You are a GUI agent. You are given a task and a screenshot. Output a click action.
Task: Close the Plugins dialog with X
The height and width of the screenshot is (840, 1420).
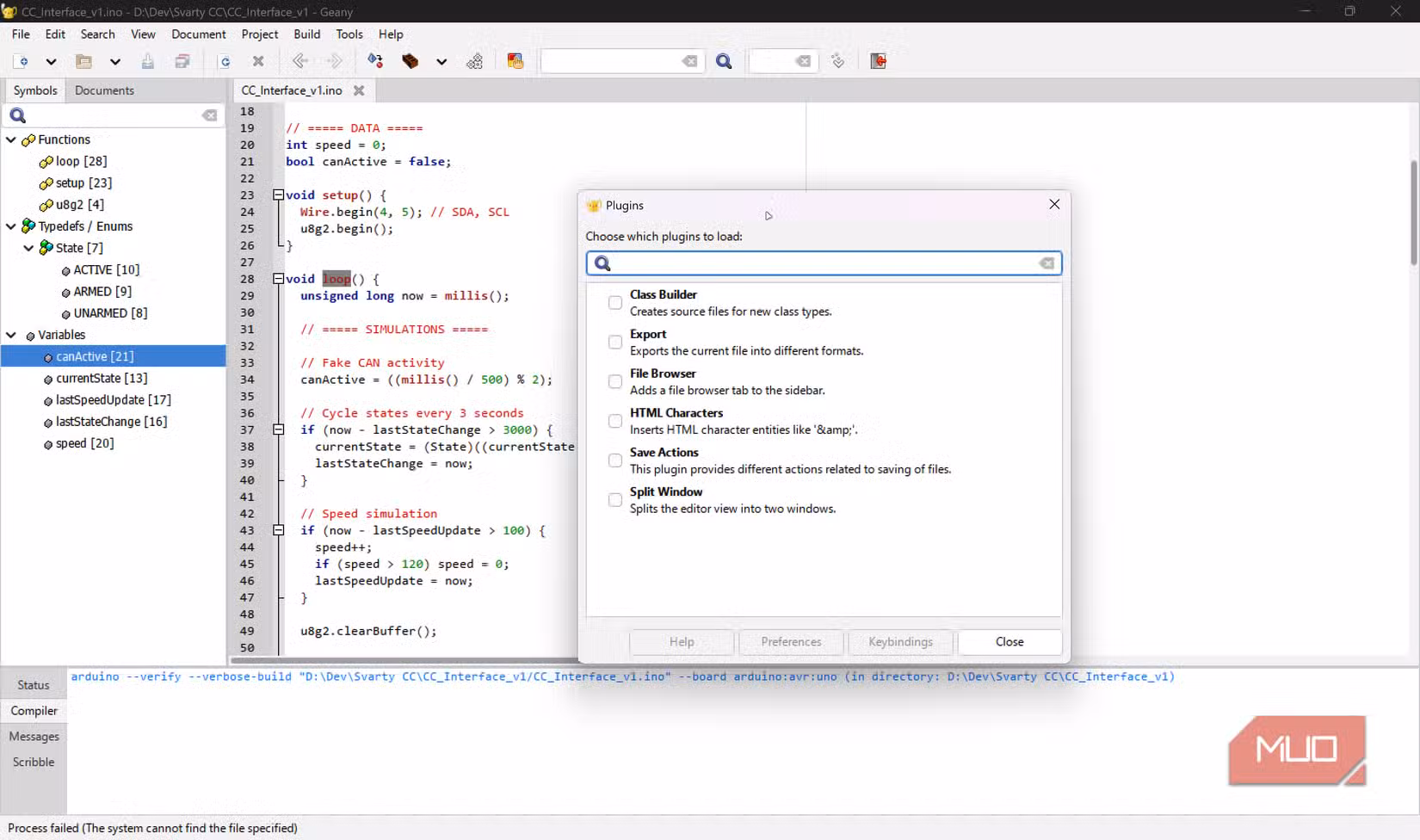coord(1054,205)
